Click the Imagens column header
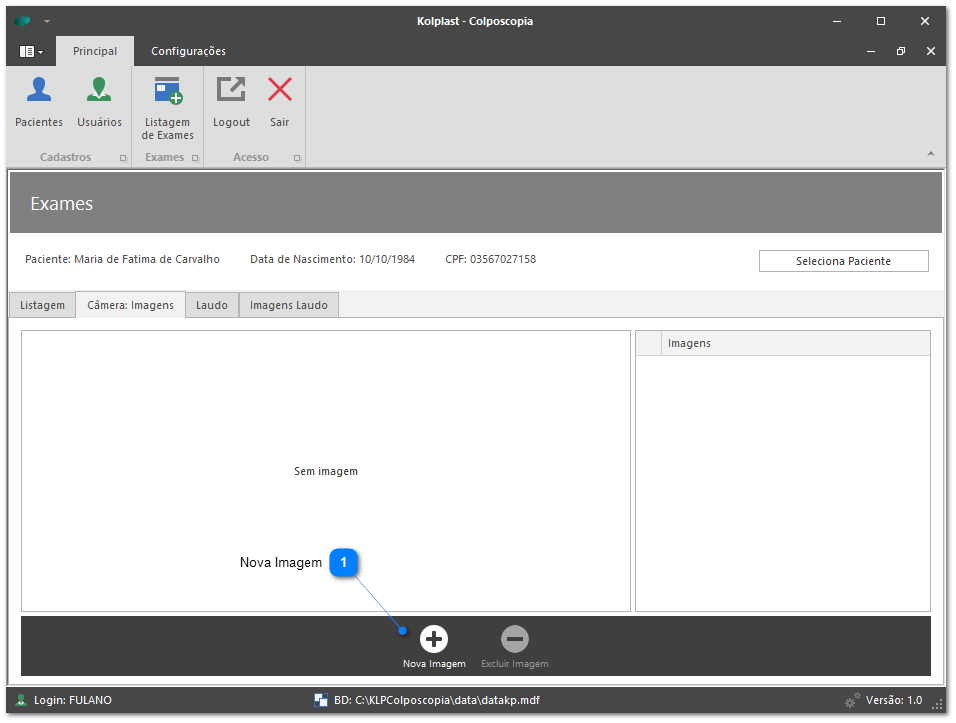956x723 pixels. tap(795, 343)
